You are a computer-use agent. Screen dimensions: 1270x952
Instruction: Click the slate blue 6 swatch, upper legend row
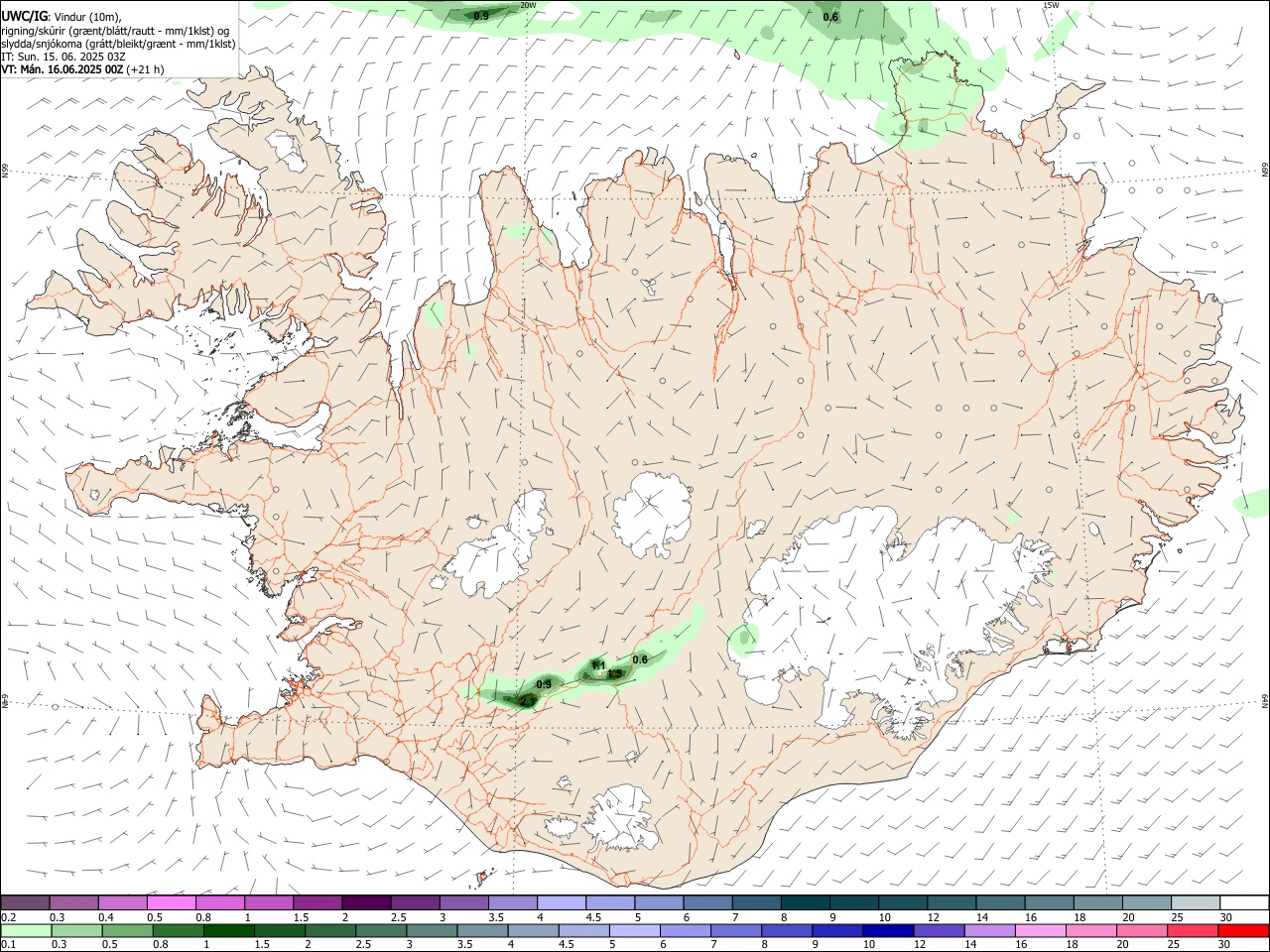(x=708, y=902)
